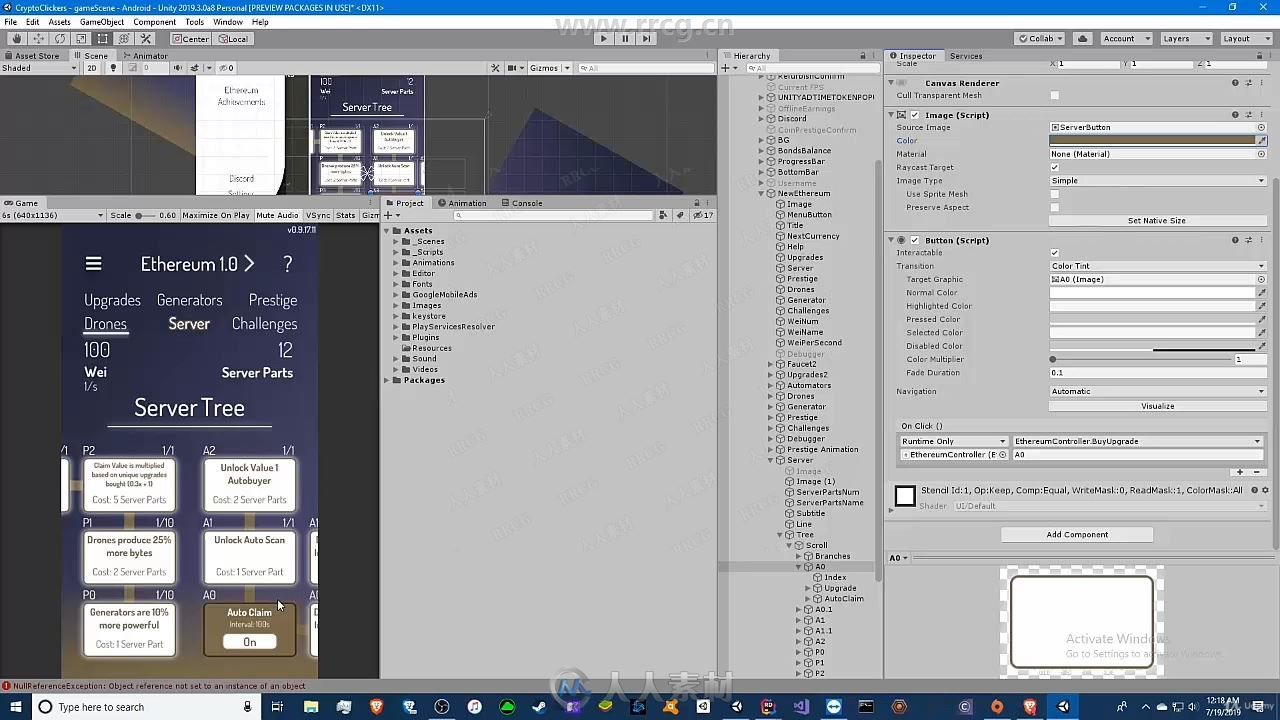
Task: Select the combined Transform tool
Action: click(x=124, y=39)
